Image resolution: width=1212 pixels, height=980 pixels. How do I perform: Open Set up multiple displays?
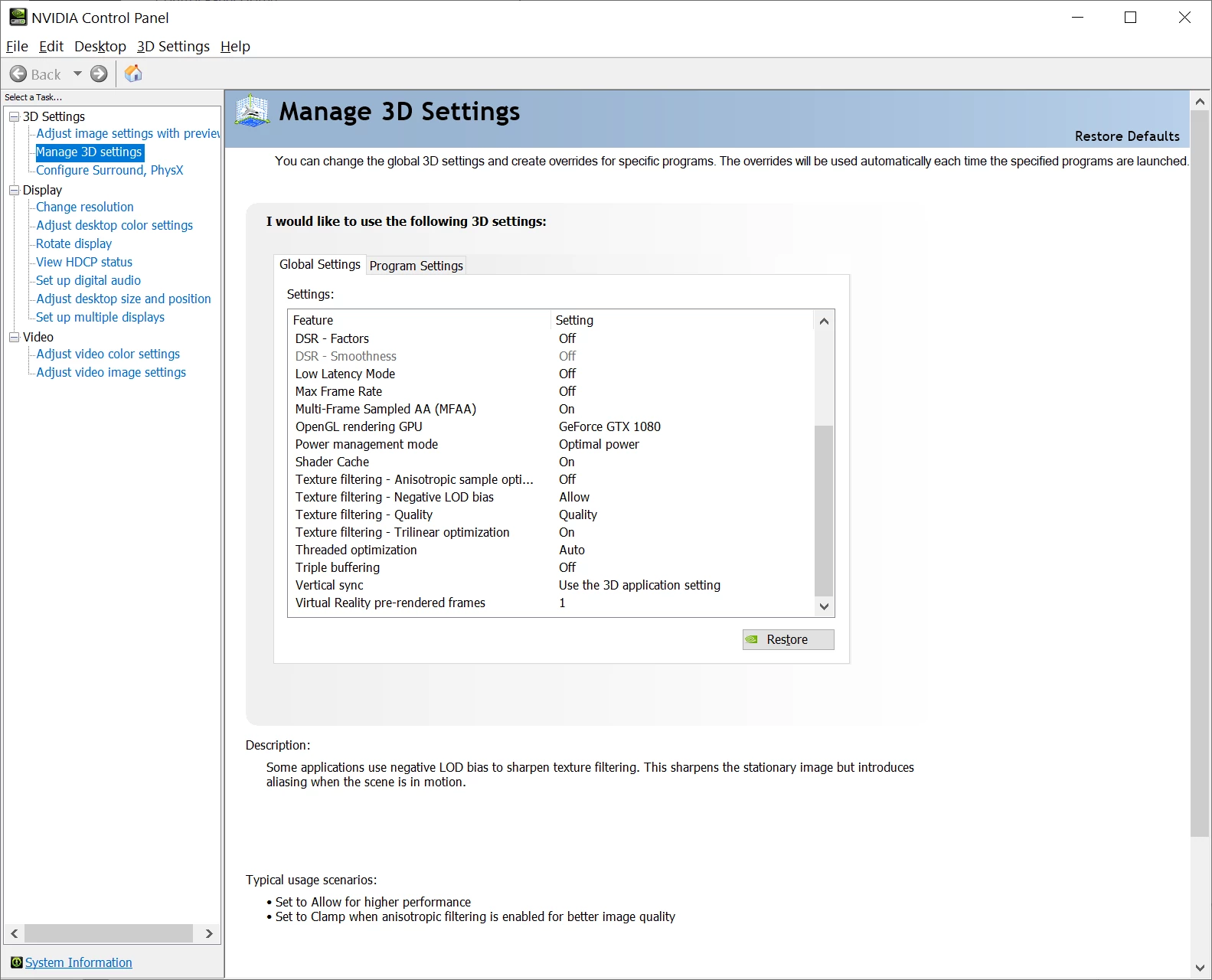(100, 317)
